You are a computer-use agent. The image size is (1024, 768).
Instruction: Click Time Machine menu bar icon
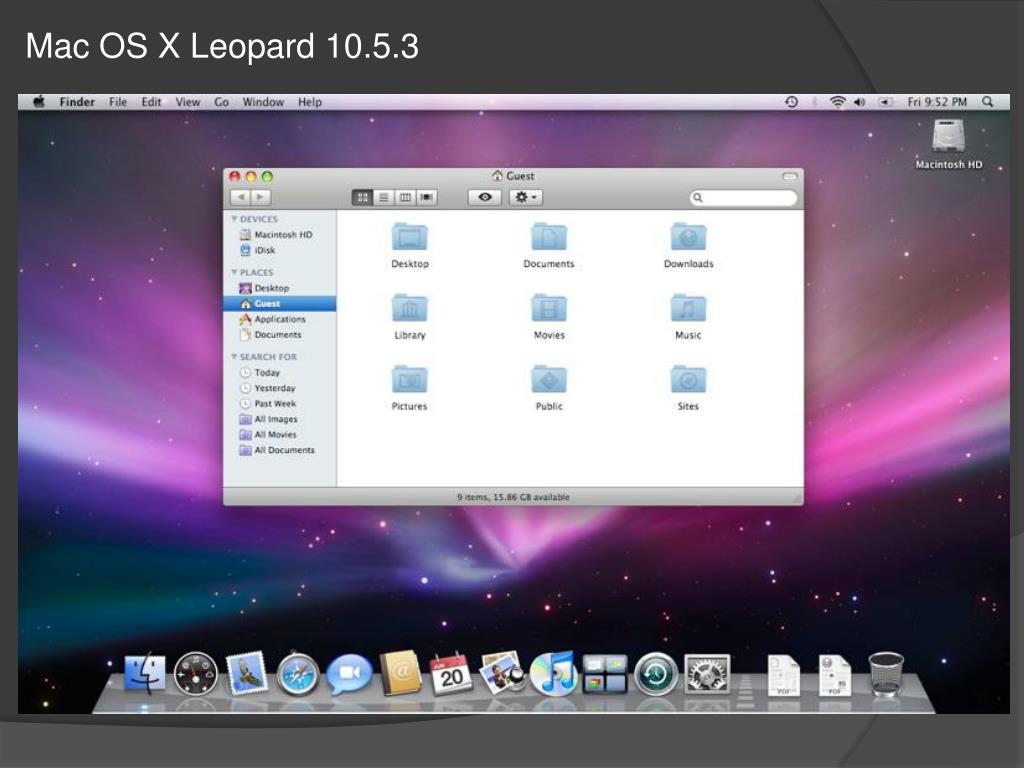pyautogui.click(x=792, y=102)
